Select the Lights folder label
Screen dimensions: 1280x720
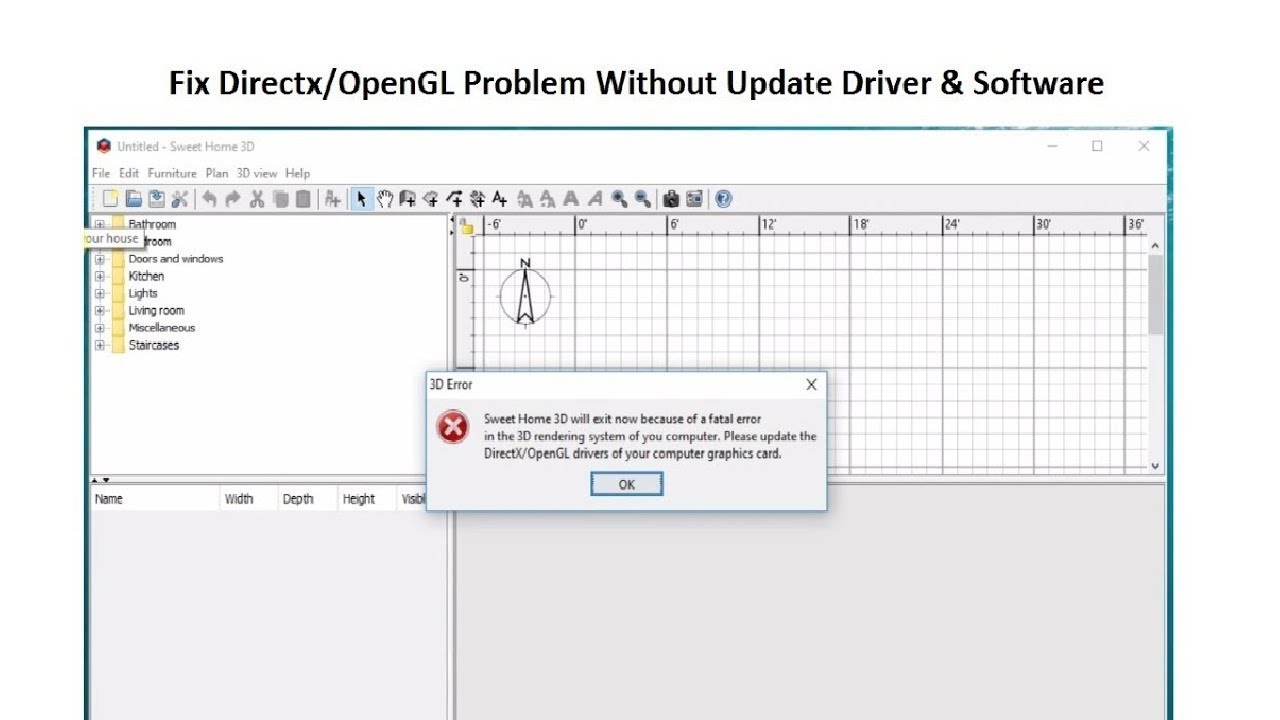143,294
